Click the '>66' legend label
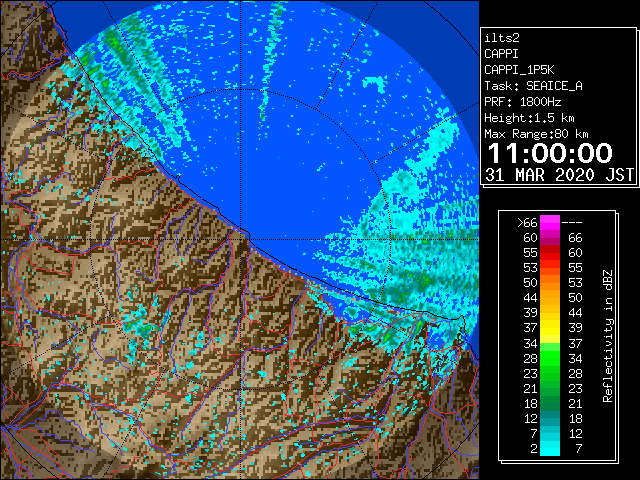The image size is (640, 480). pyautogui.click(x=527, y=222)
